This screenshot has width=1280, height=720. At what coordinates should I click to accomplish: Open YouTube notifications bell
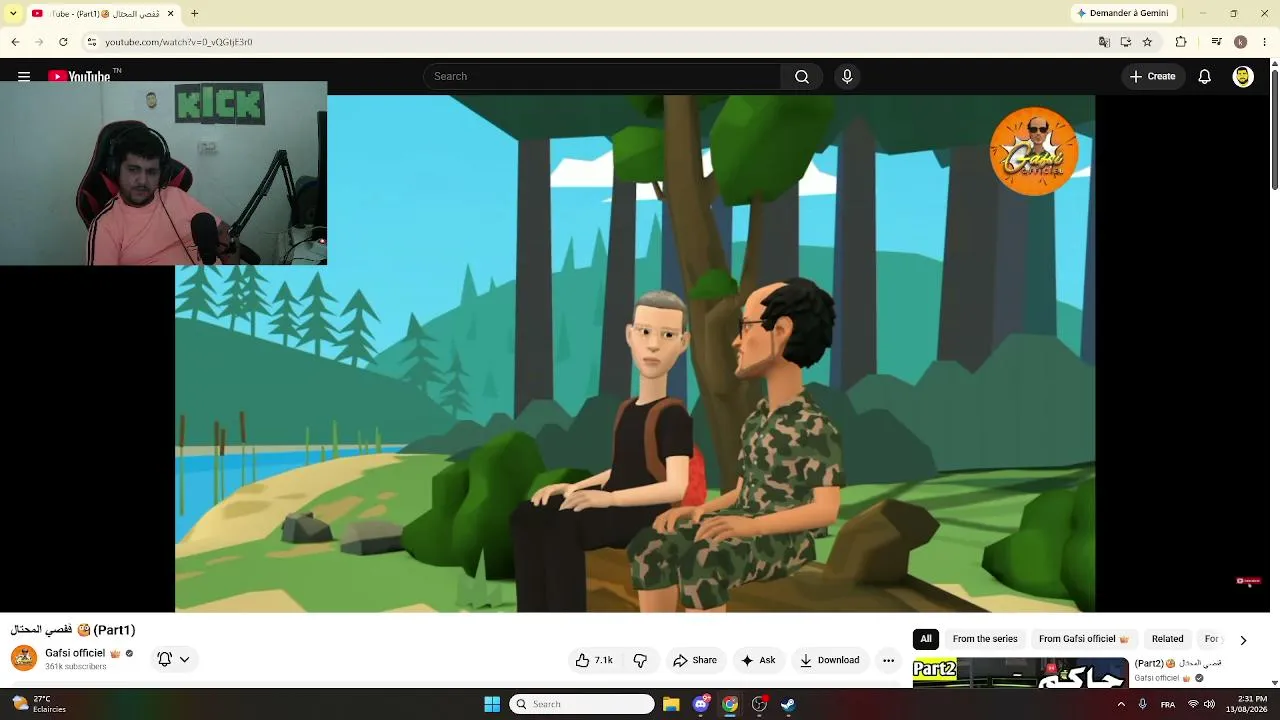pyautogui.click(x=1205, y=76)
